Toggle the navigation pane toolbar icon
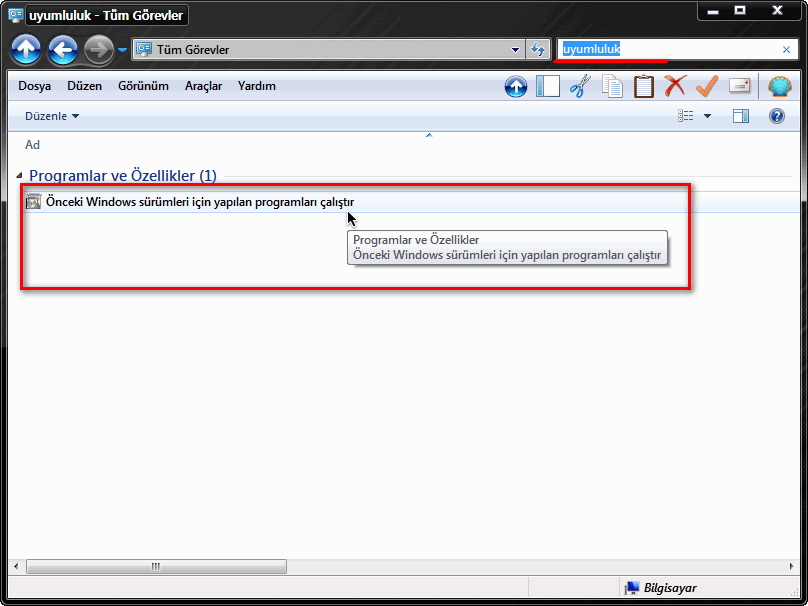 pos(548,86)
